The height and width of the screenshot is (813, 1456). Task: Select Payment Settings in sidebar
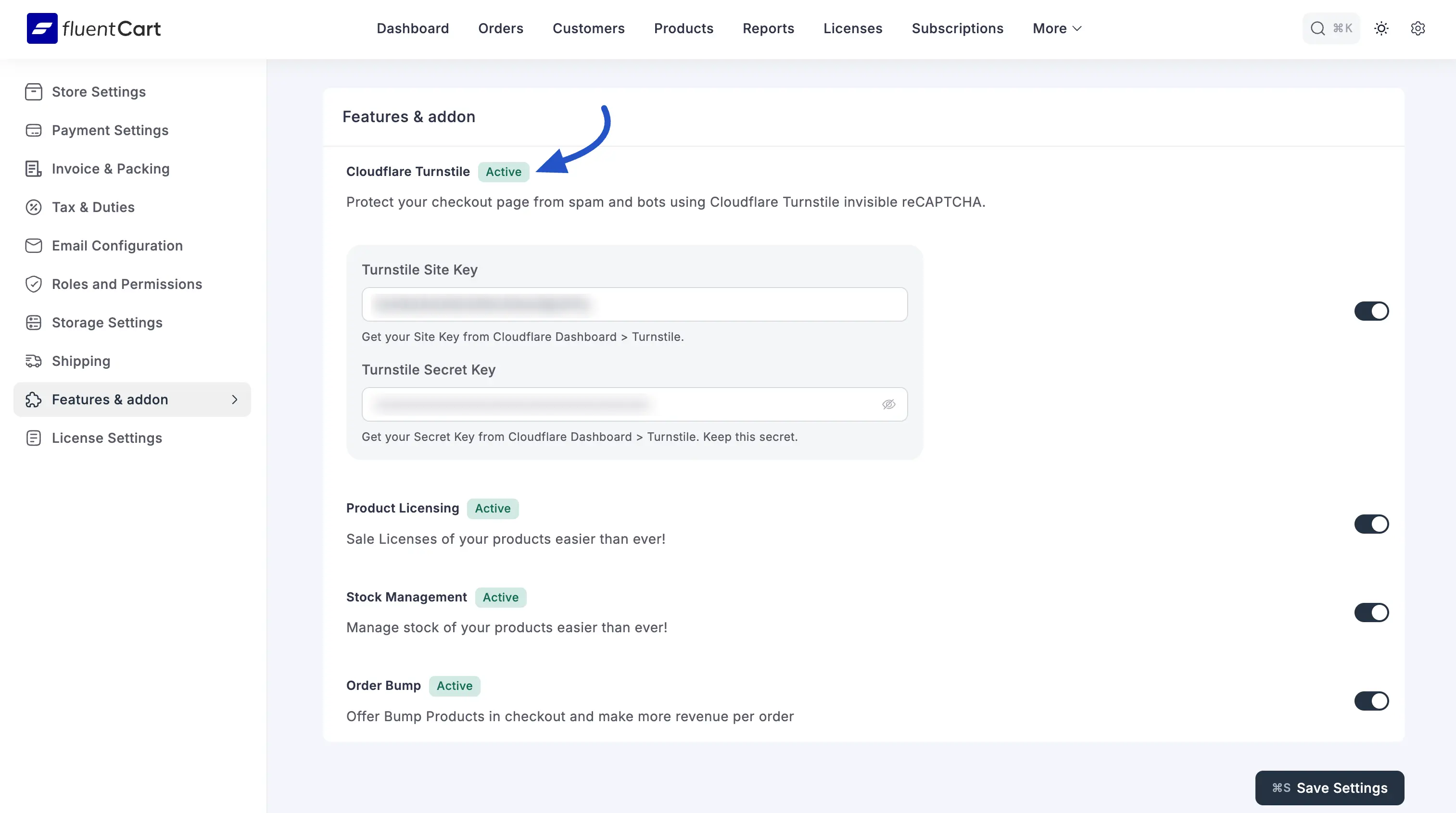coord(110,130)
